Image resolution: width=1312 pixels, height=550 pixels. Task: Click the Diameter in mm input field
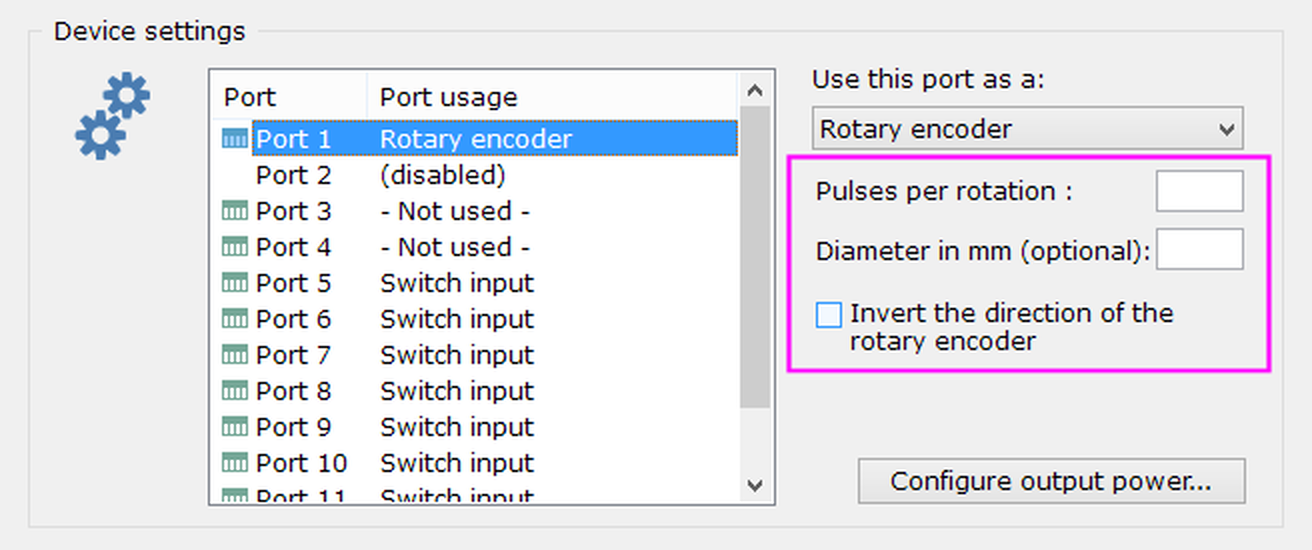pos(1199,249)
